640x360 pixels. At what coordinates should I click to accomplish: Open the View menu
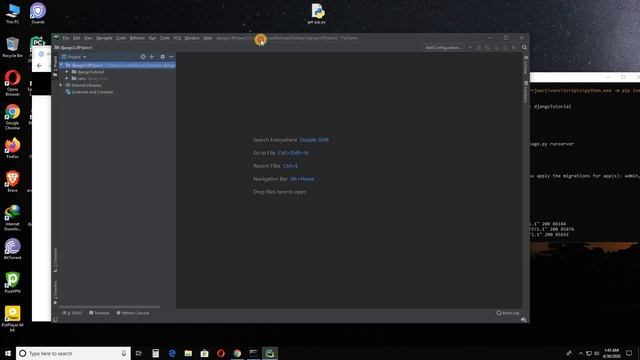[x=88, y=38]
